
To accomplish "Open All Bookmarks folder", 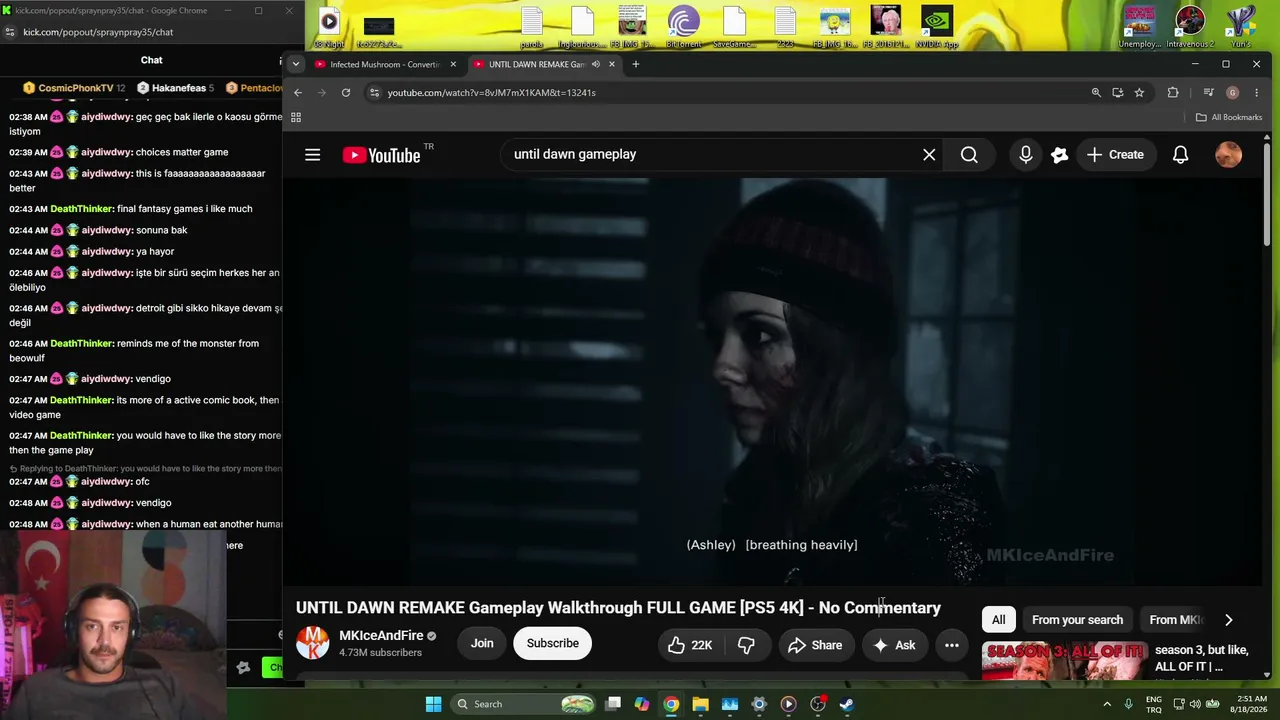I will [1229, 117].
